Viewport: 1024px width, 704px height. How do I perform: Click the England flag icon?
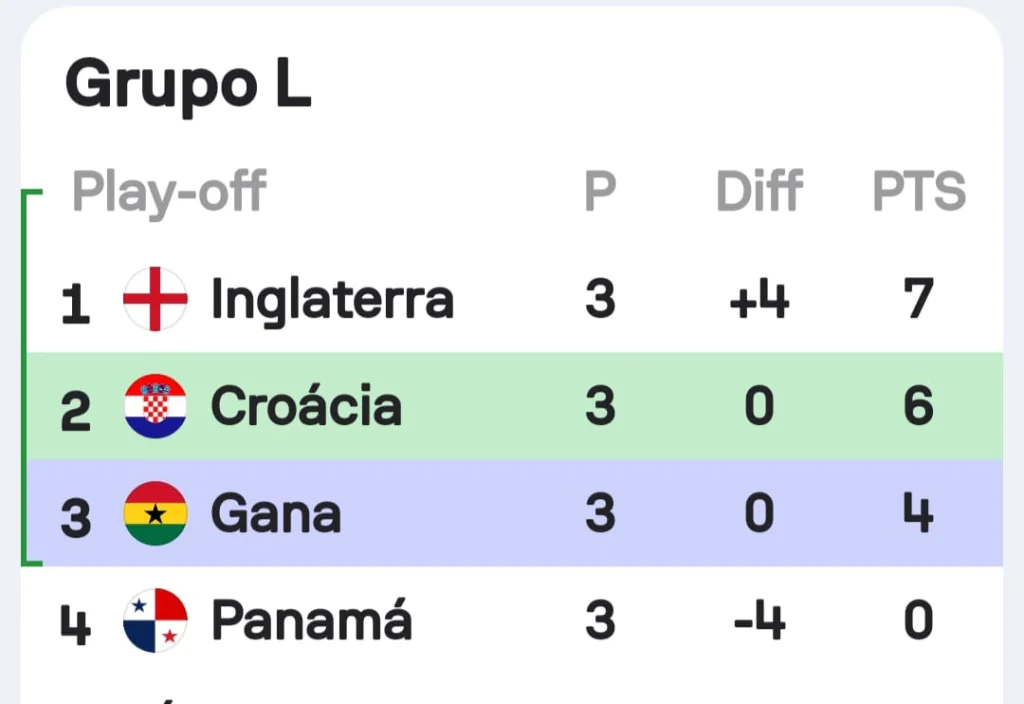coord(155,299)
